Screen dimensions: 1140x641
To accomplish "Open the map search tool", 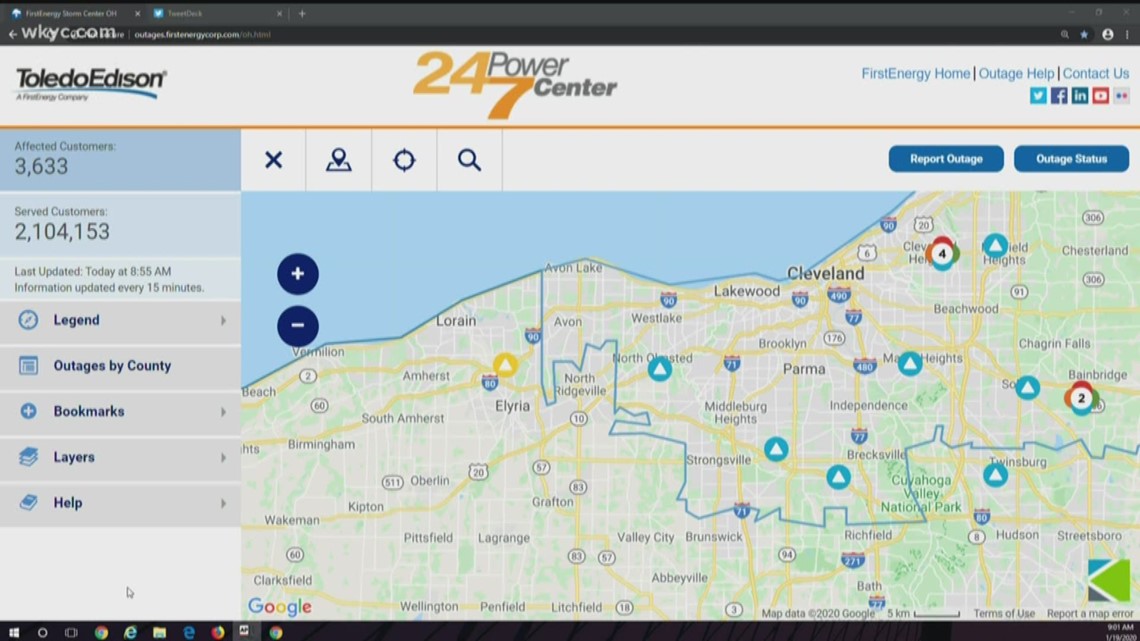I will 468,160.
